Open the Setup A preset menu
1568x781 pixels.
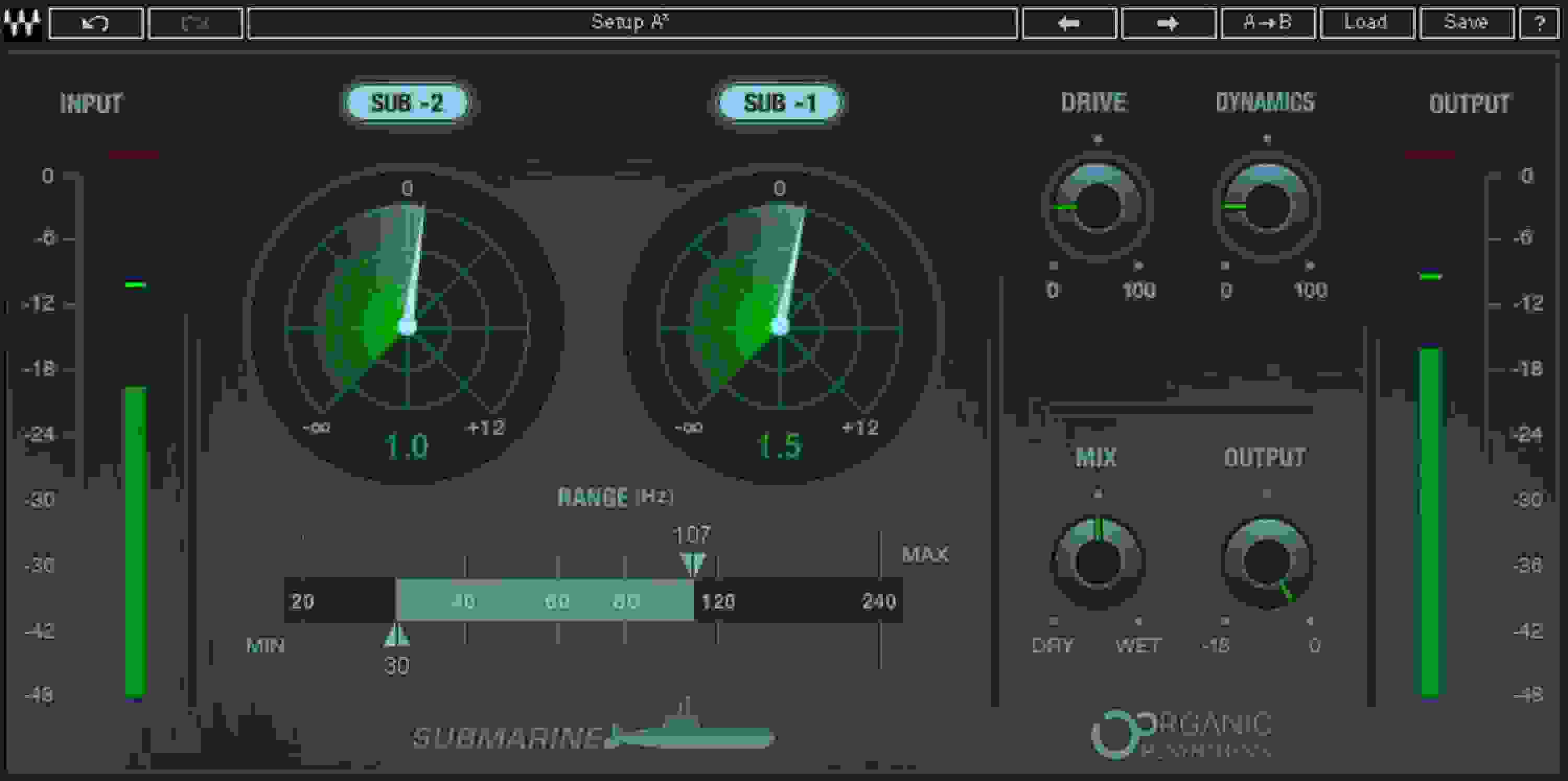pyautogui.click(x=633, y=23)
